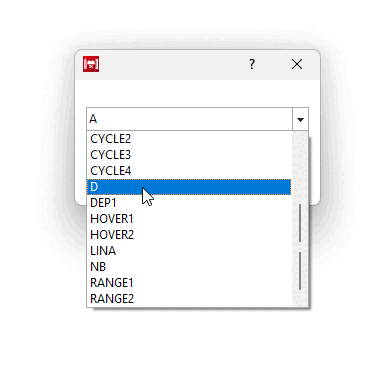The height and width of the screenshot is (367, 391).
Task: Click scrollbar track above the thumb
Action: [300, 167]
